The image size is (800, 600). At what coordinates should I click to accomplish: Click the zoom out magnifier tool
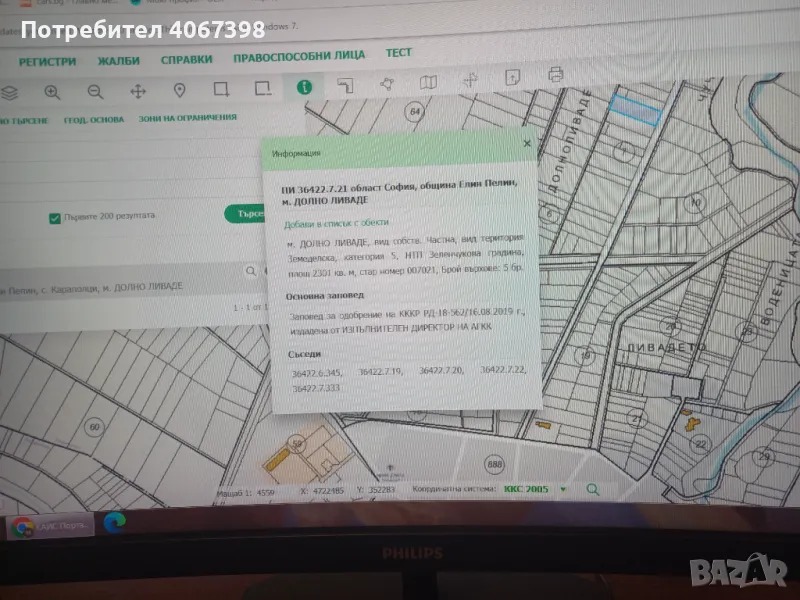click(x=95, y=92)
